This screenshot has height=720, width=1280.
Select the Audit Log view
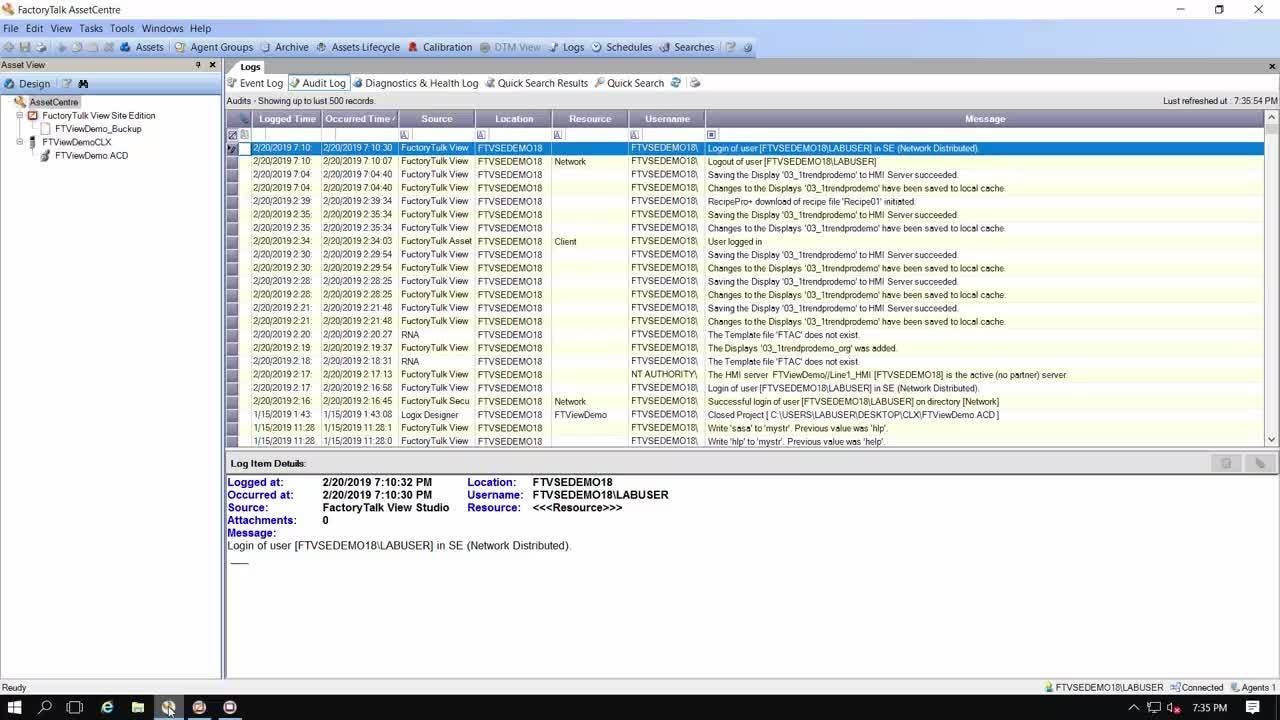tap(318, 83)
